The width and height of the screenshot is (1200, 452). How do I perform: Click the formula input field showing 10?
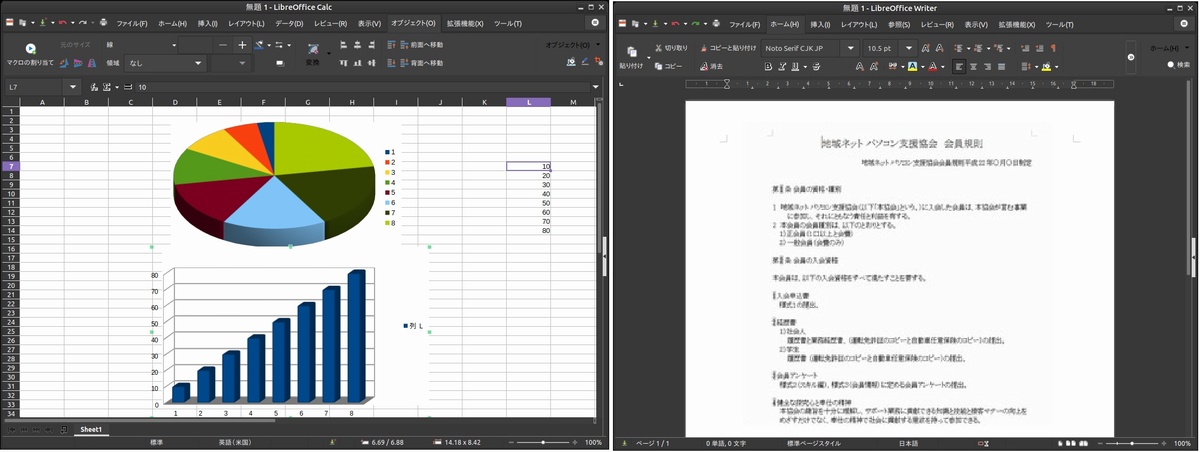click(360, 87)
